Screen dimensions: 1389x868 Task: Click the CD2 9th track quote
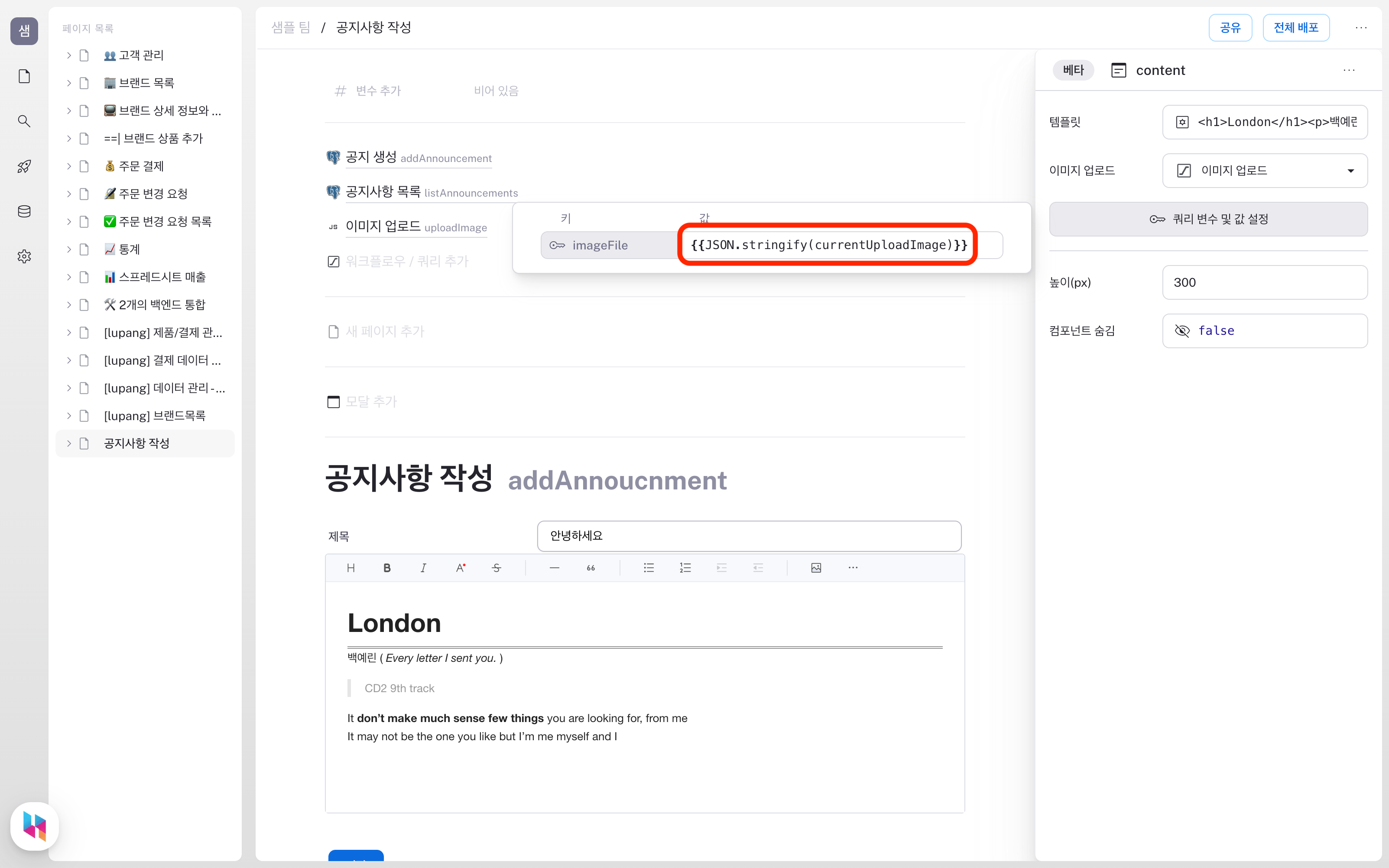coord(399,688)
